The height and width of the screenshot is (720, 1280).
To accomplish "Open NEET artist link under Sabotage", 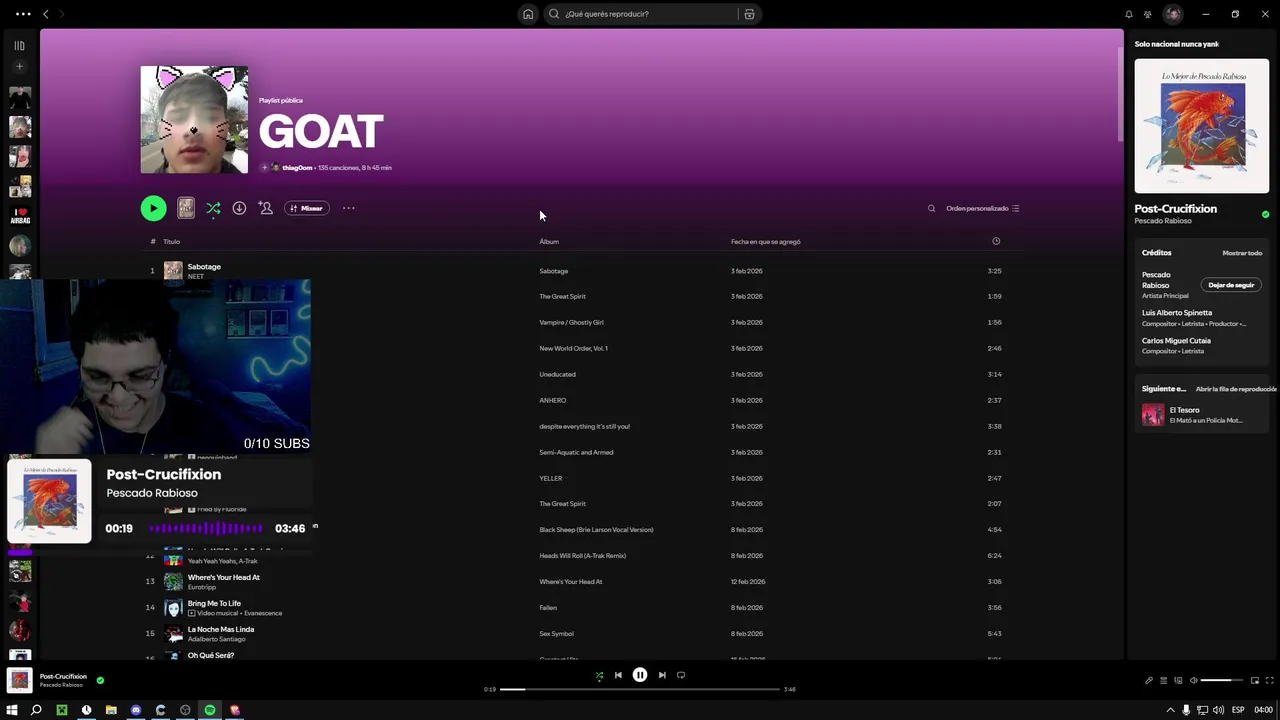I will point(195,276).
